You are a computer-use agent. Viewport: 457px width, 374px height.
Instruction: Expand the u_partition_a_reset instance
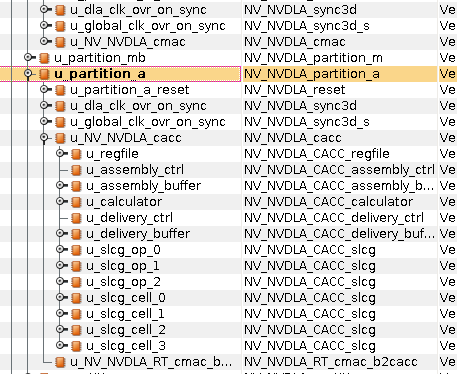44,89
